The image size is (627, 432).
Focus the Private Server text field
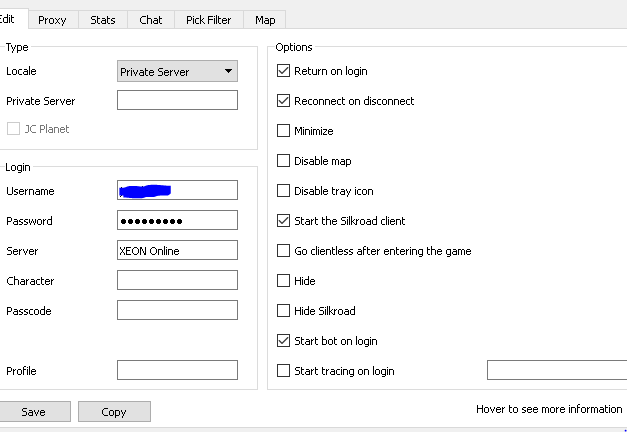pyautogui.click(x=177, y=101)
